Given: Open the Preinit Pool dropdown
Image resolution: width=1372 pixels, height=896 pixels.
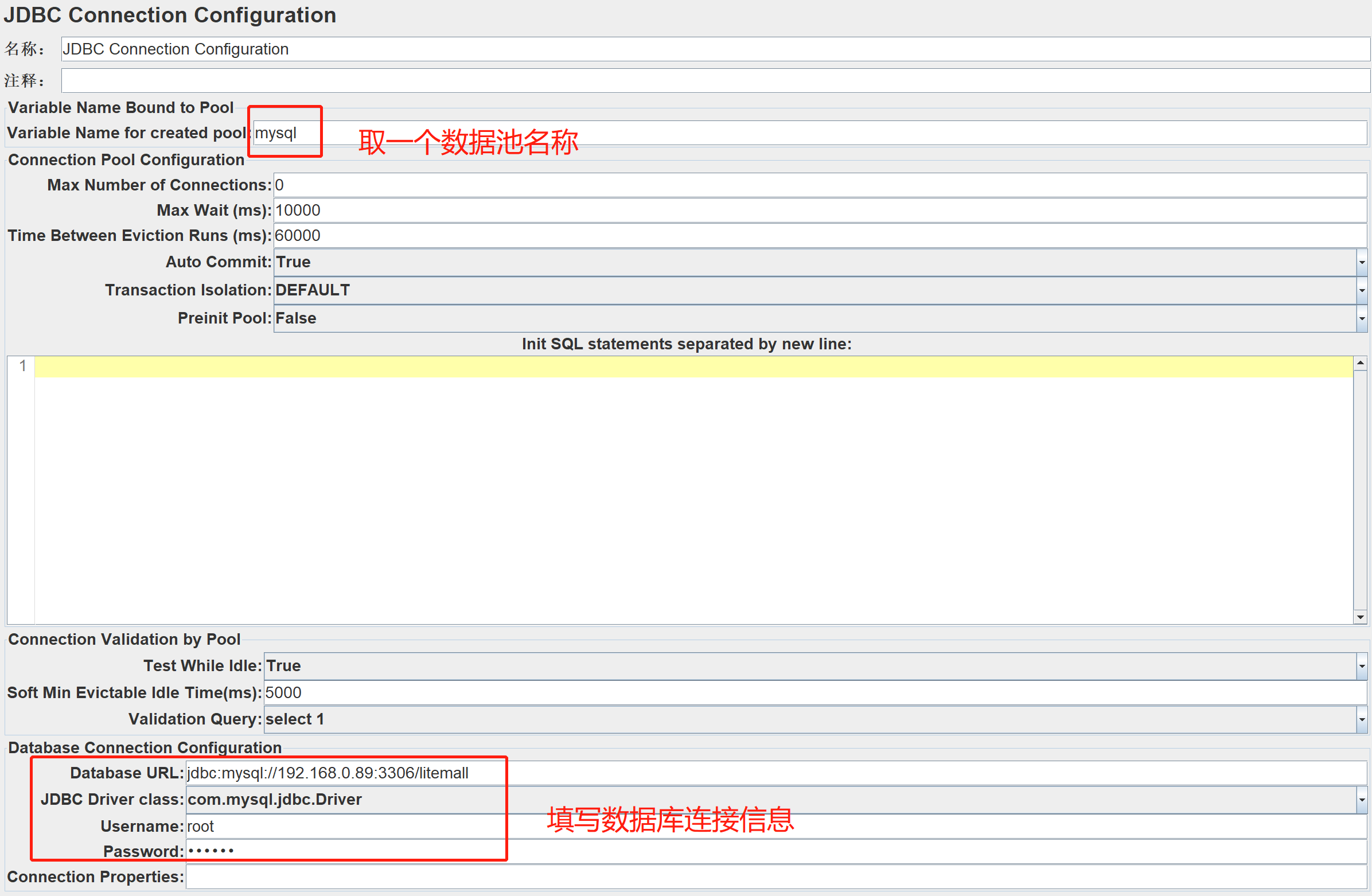Looking at the screenshot, I should click(x=1362, y=318).
